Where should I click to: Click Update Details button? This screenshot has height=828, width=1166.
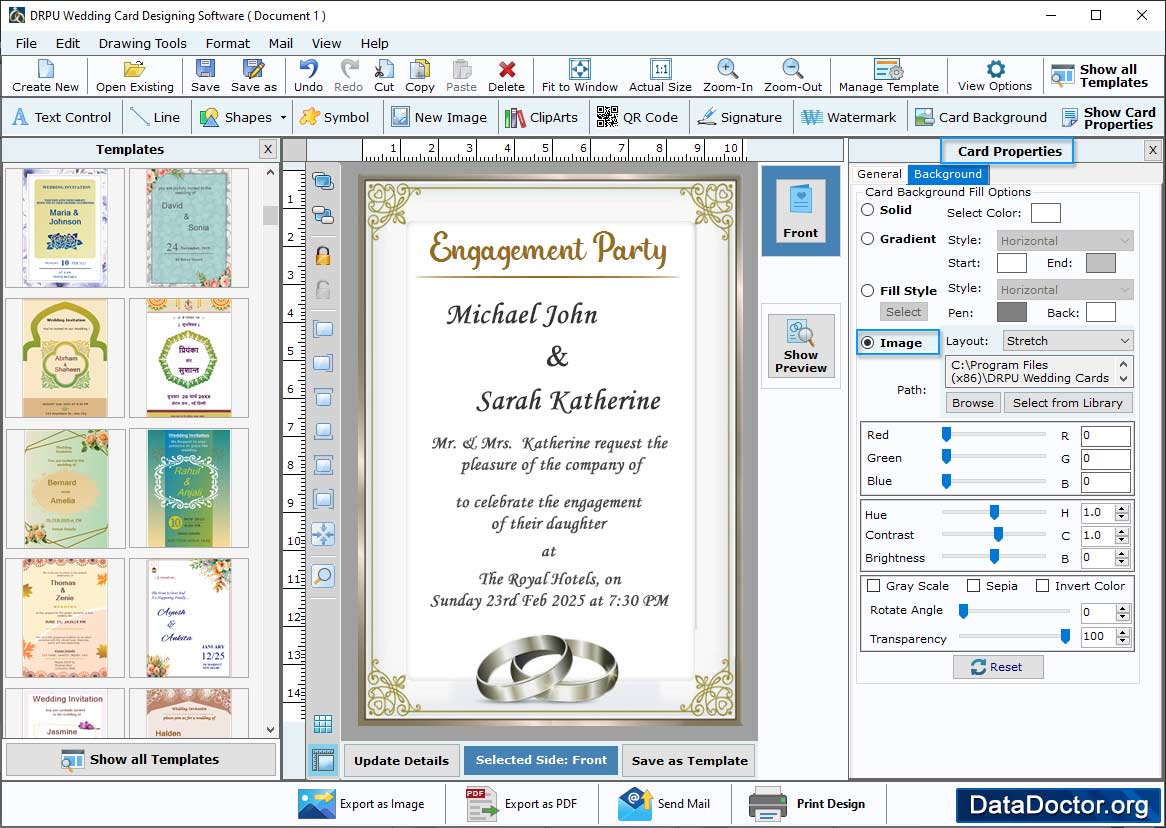(x=402, y=760)
